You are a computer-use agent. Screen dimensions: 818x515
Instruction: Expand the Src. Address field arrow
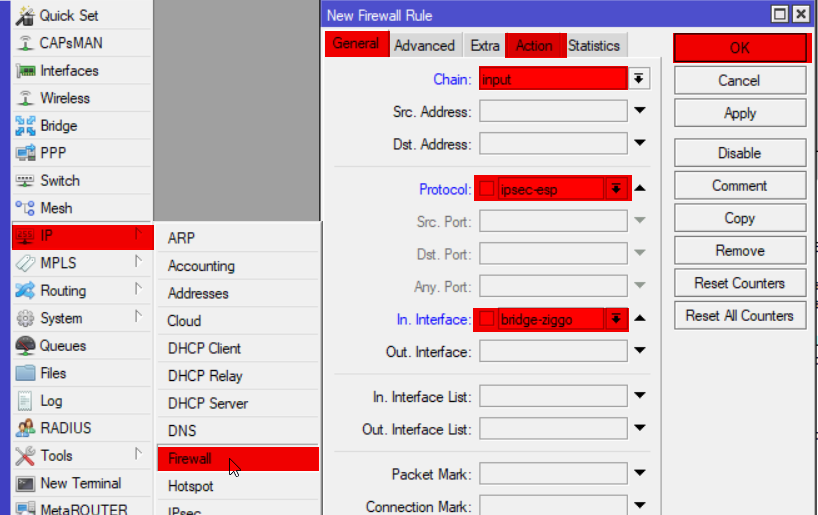tap(640, 111)
